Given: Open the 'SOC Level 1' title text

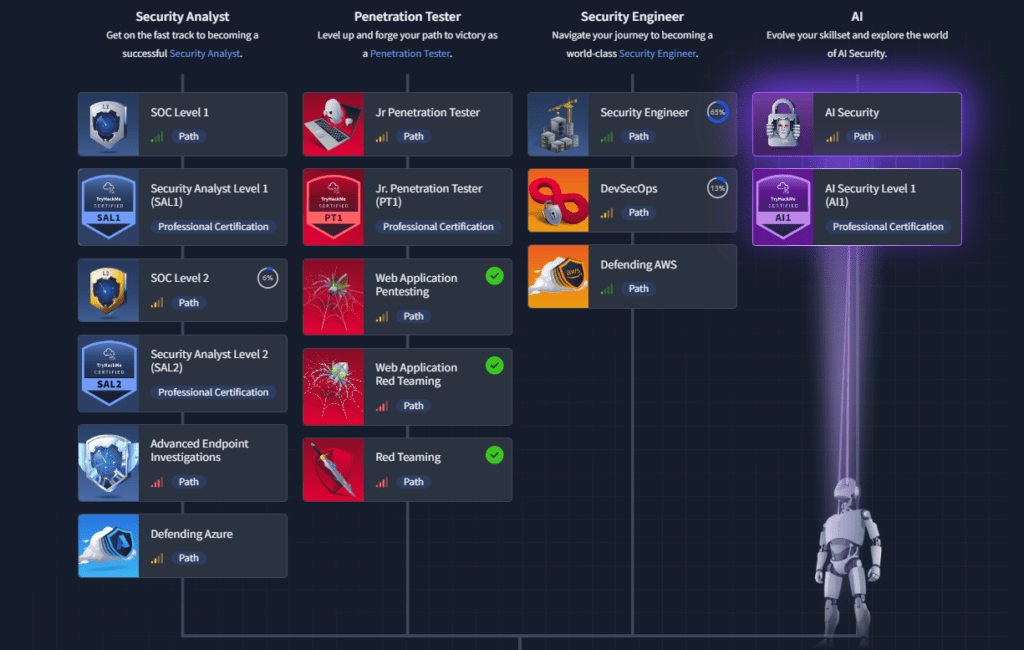Looking at the screenshot, I should (180, 112).
